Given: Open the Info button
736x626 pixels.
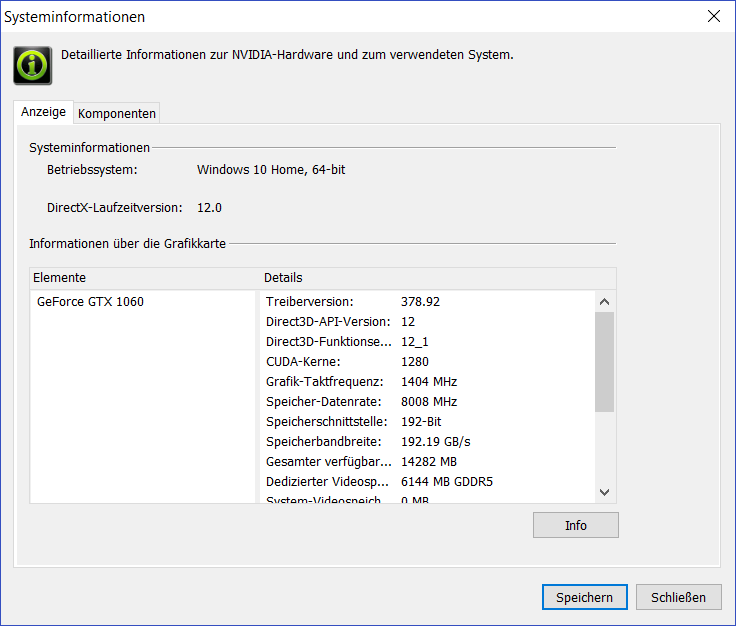Looking at the screenshot, I should [576, 525].
